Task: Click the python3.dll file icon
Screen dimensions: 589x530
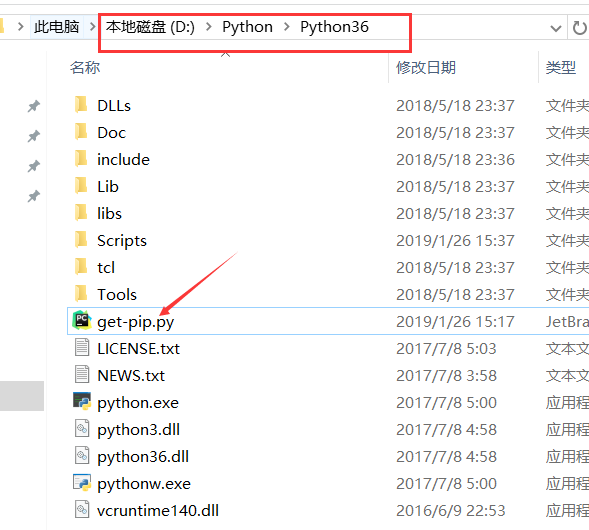Action: 82,429
